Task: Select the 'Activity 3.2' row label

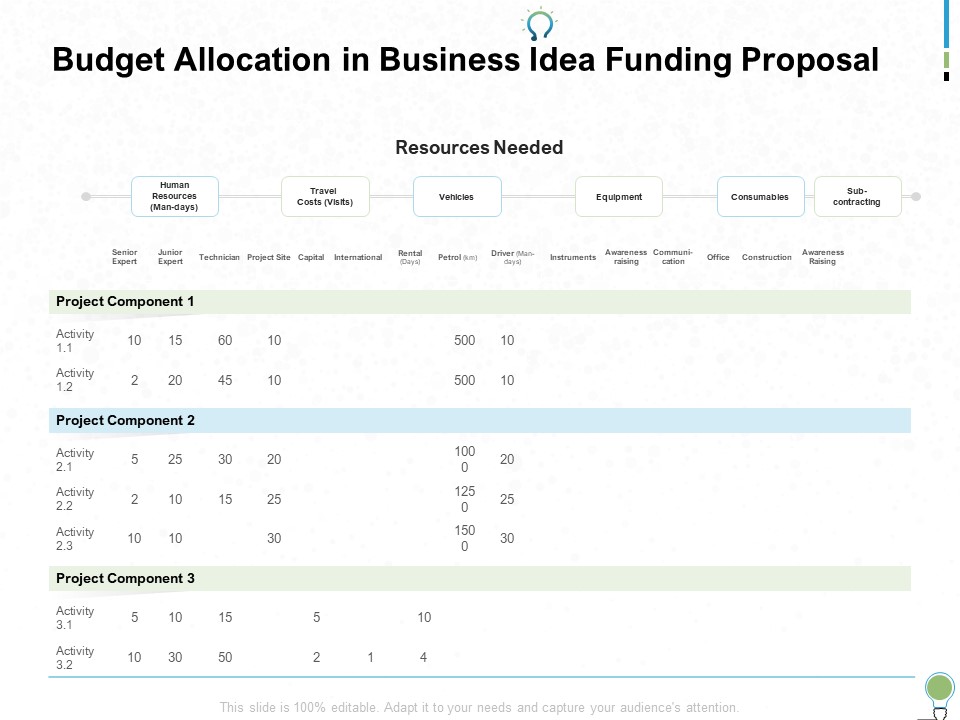Action: 75,658
